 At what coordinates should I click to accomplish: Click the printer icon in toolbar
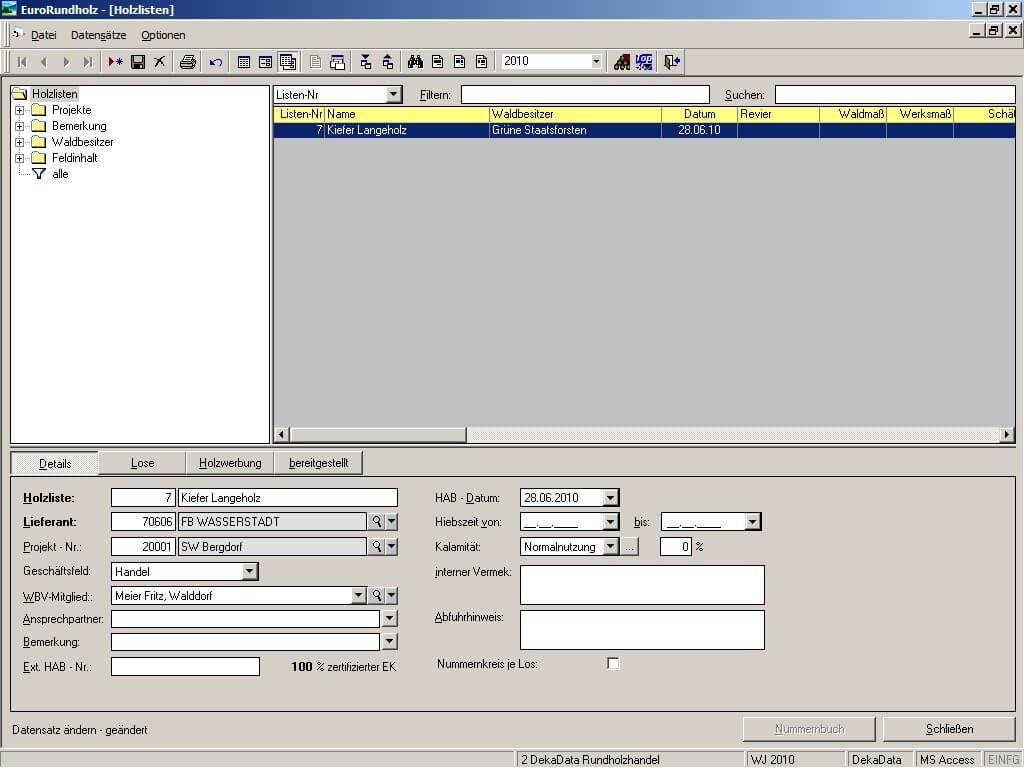coord(187,62)
